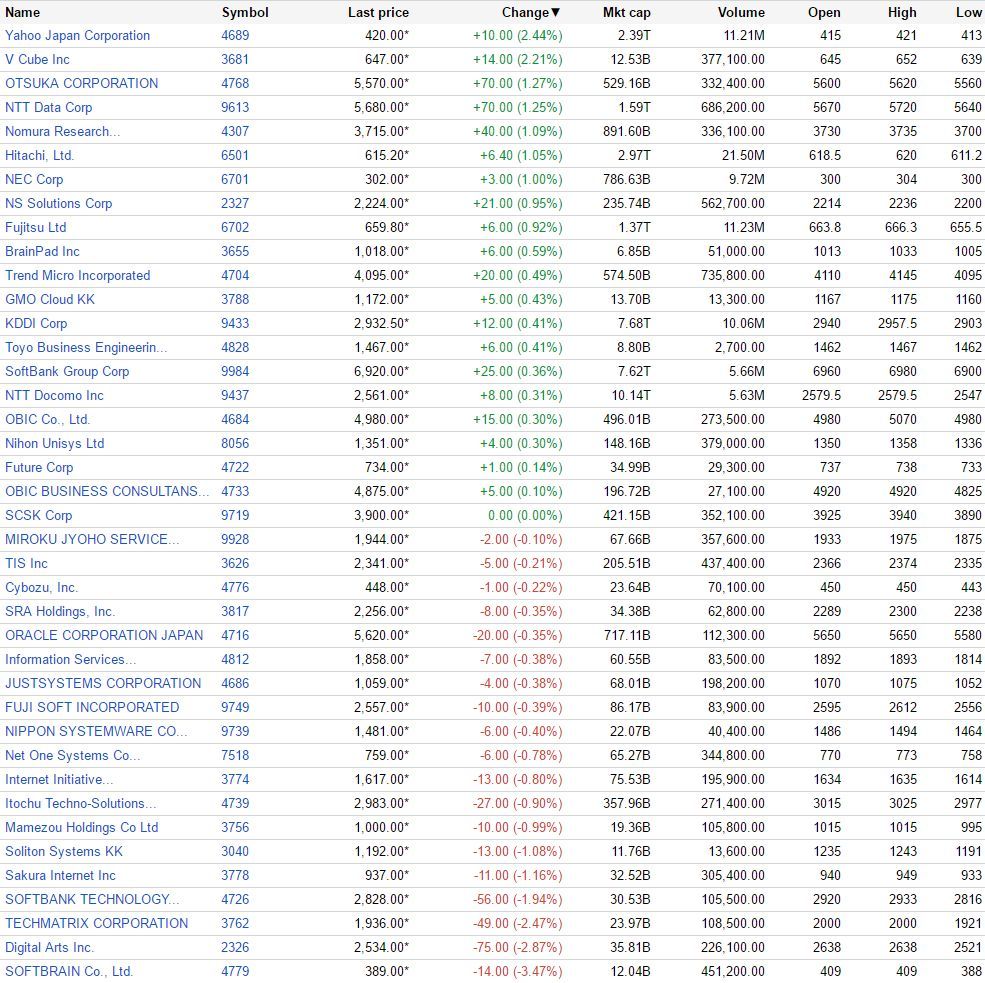Click symbol 6501 link
985x983 pixels.
coord(235,156)
